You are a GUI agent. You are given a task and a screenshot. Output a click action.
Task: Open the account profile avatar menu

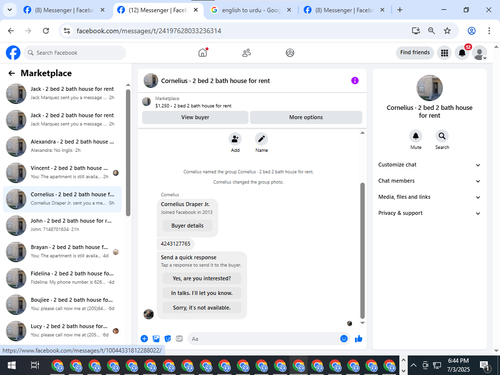point(480,53)
